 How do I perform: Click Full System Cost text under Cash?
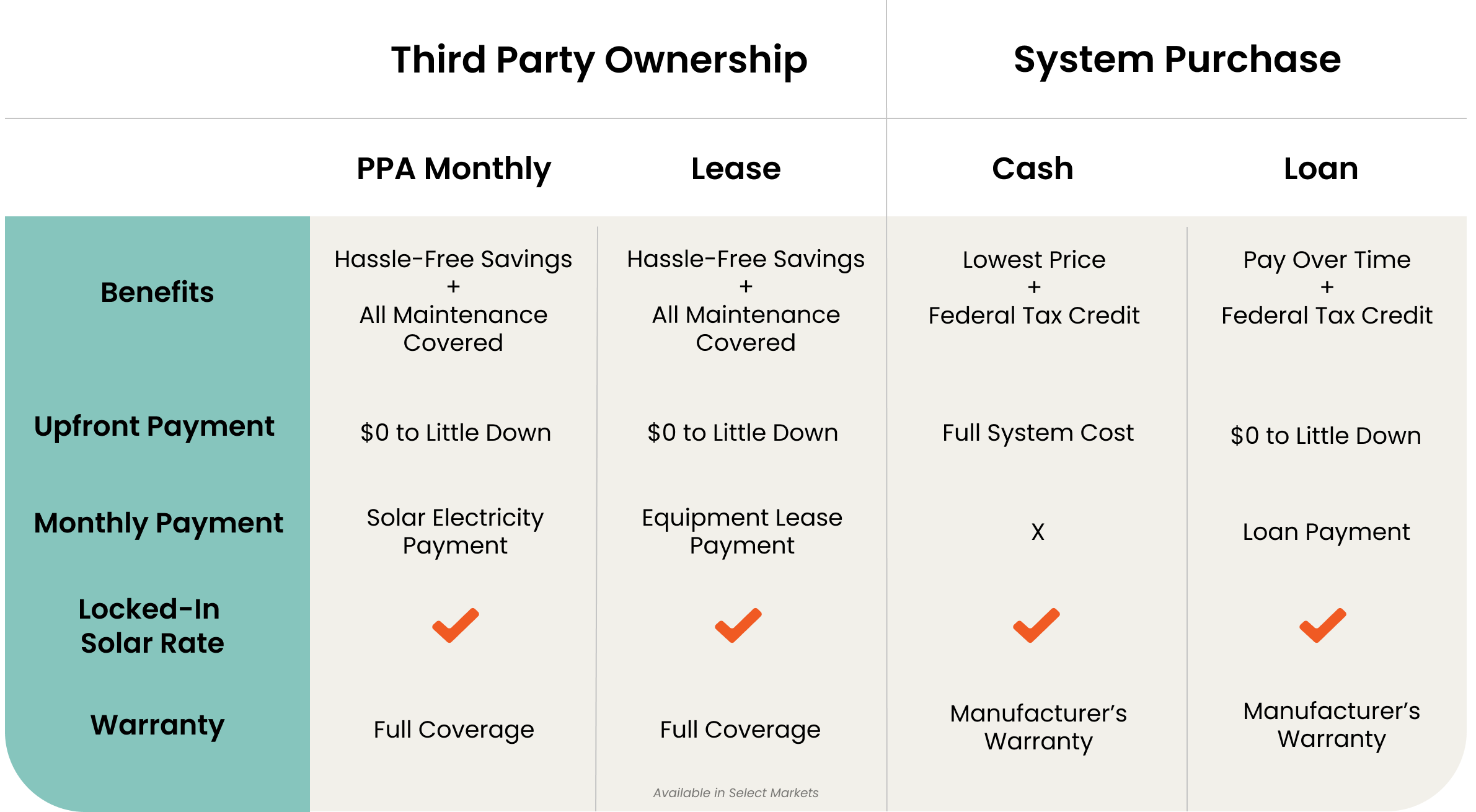[x=1038, y=433]
